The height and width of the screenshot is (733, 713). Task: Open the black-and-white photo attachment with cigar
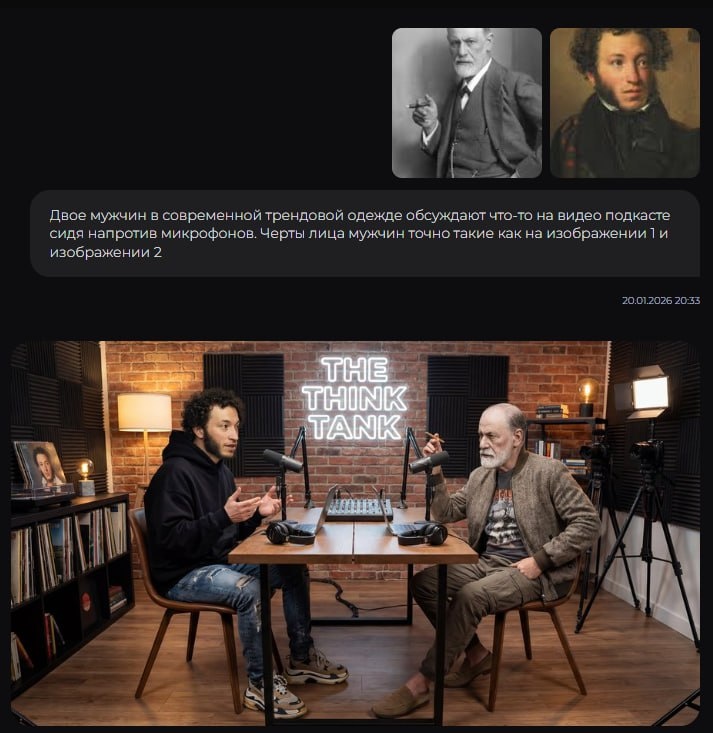pyautogui.click(x=467, y=103)
